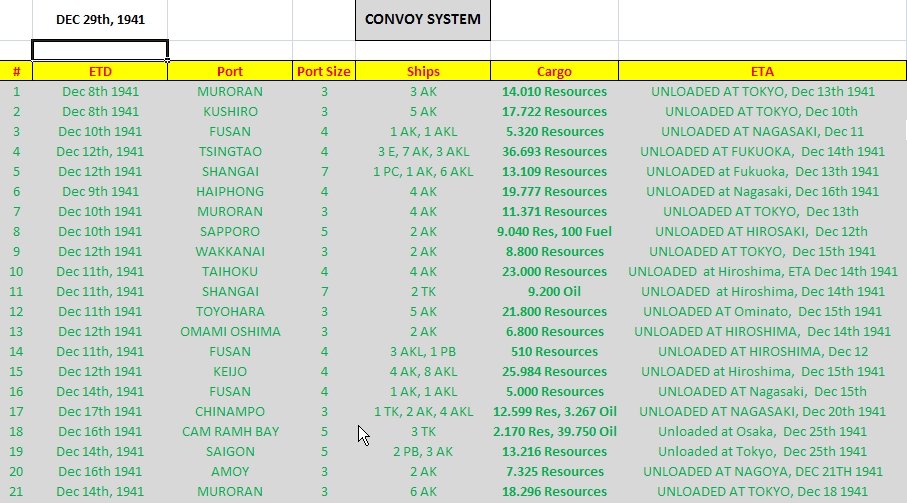The image size is (907, 503).
Task: Select ETA cell UNLOADED AT HIROSHIMA, Dec 12
Action: click(762, 352)
